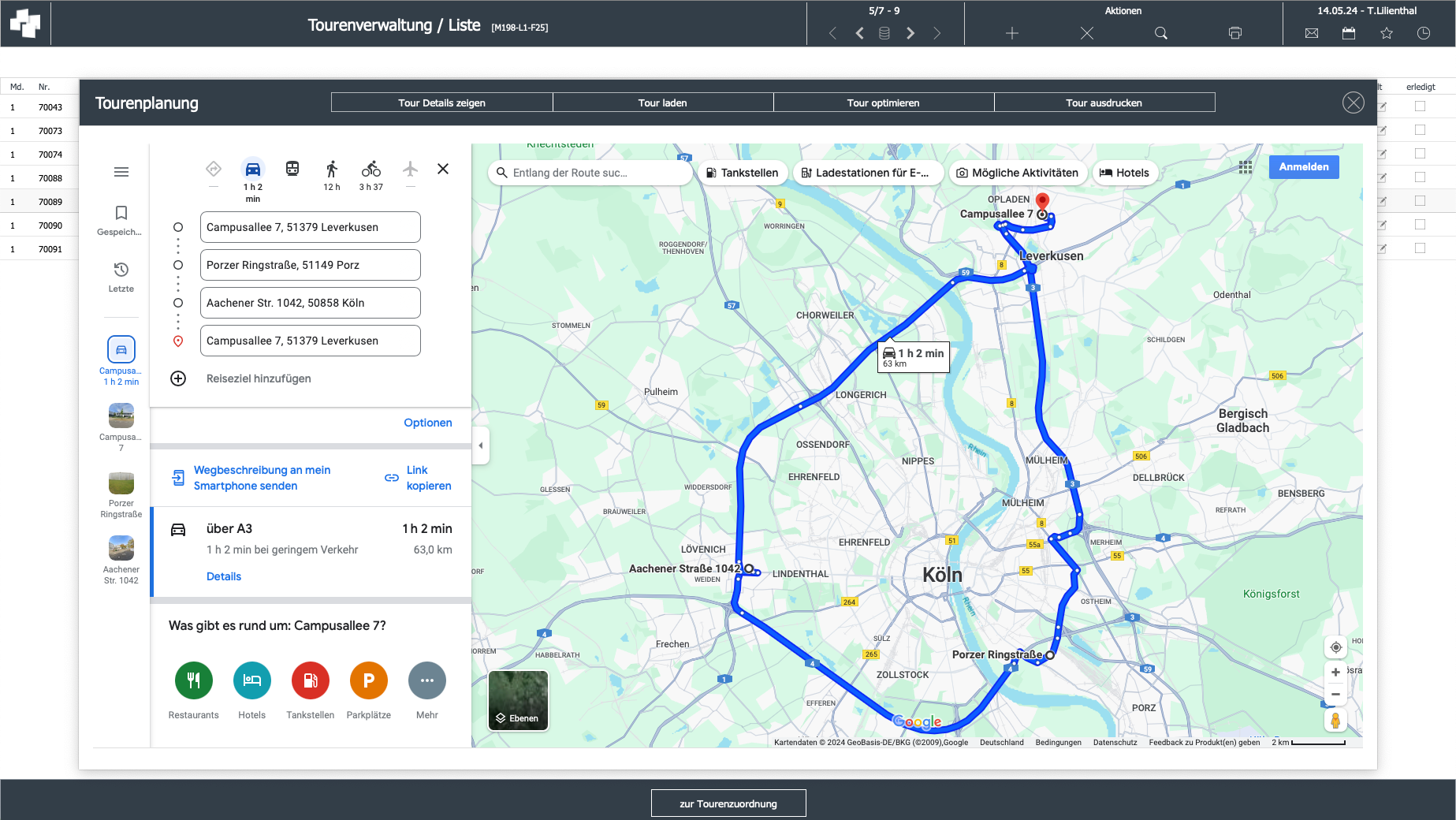1456x820 pixels.
Task: Tick erledigt checkbox for tour 70074
Action: pyautogui.click(x=1420, y=154)
